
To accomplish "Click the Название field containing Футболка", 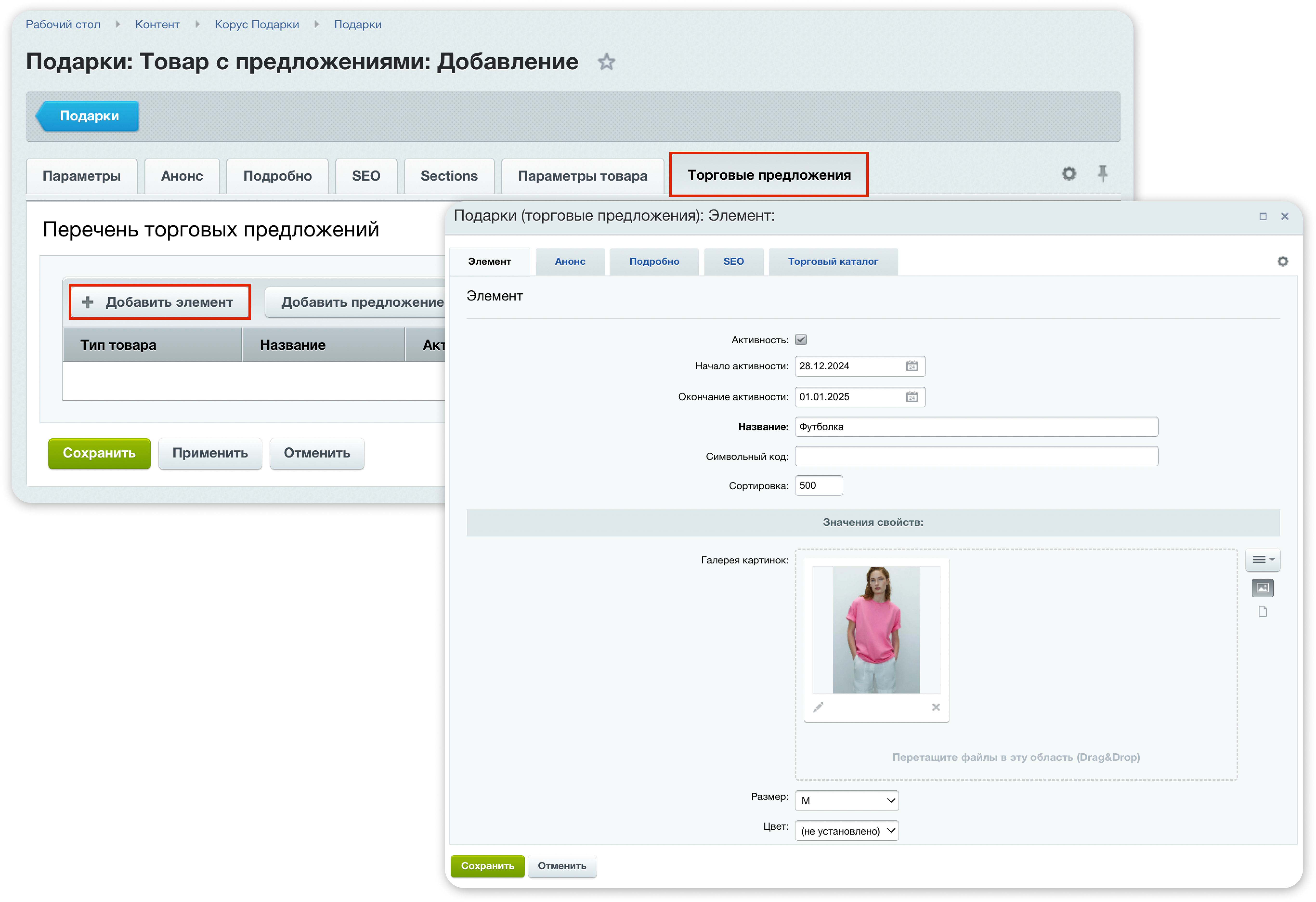I will 976,427.
